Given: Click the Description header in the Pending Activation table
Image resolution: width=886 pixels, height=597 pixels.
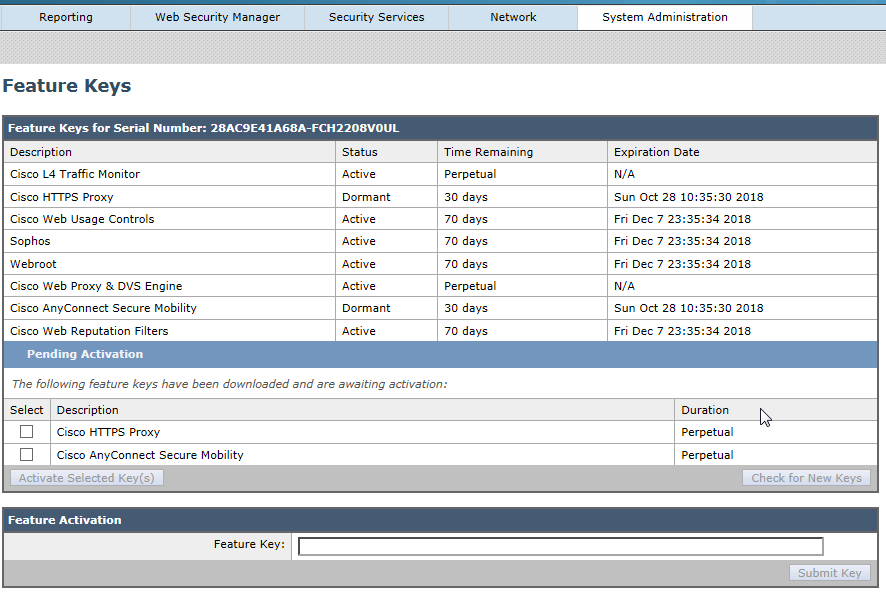Looking at the screenshot, I should (x=88, y=410).
